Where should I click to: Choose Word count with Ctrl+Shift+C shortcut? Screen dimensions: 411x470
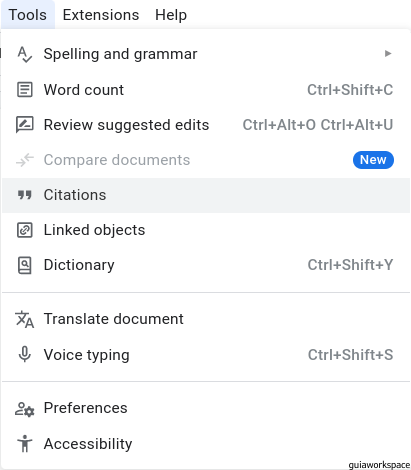point(206,90)
